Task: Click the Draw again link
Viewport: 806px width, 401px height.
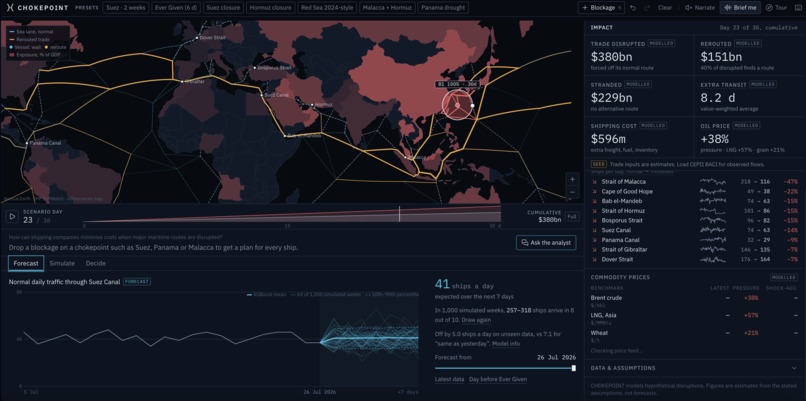Action: (x=475, y=320)
